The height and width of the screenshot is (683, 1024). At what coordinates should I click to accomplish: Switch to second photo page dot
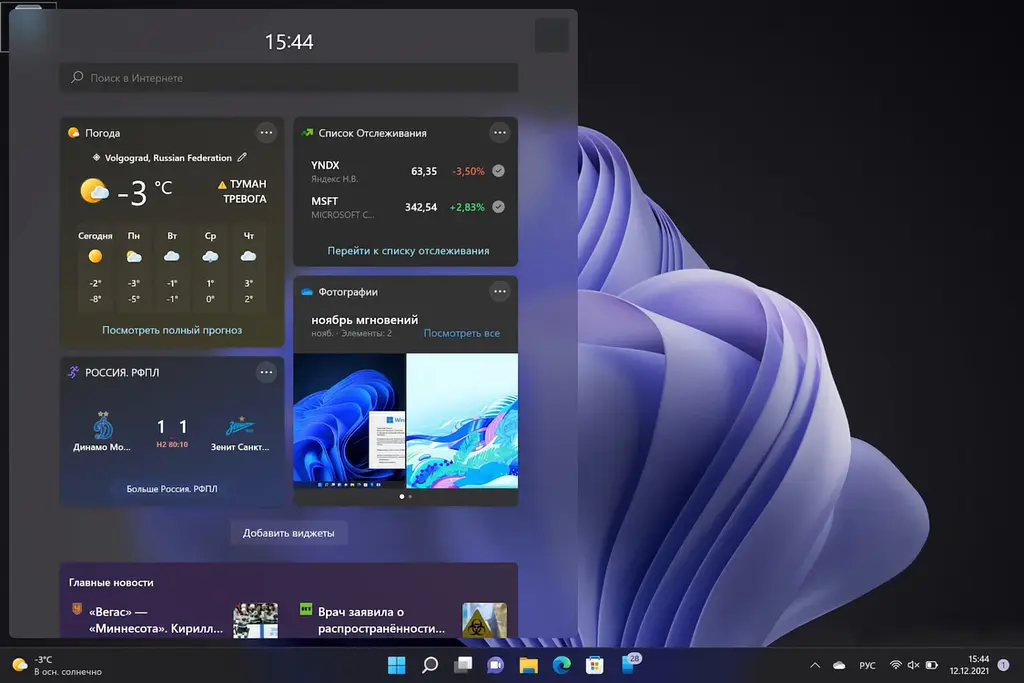410,497
